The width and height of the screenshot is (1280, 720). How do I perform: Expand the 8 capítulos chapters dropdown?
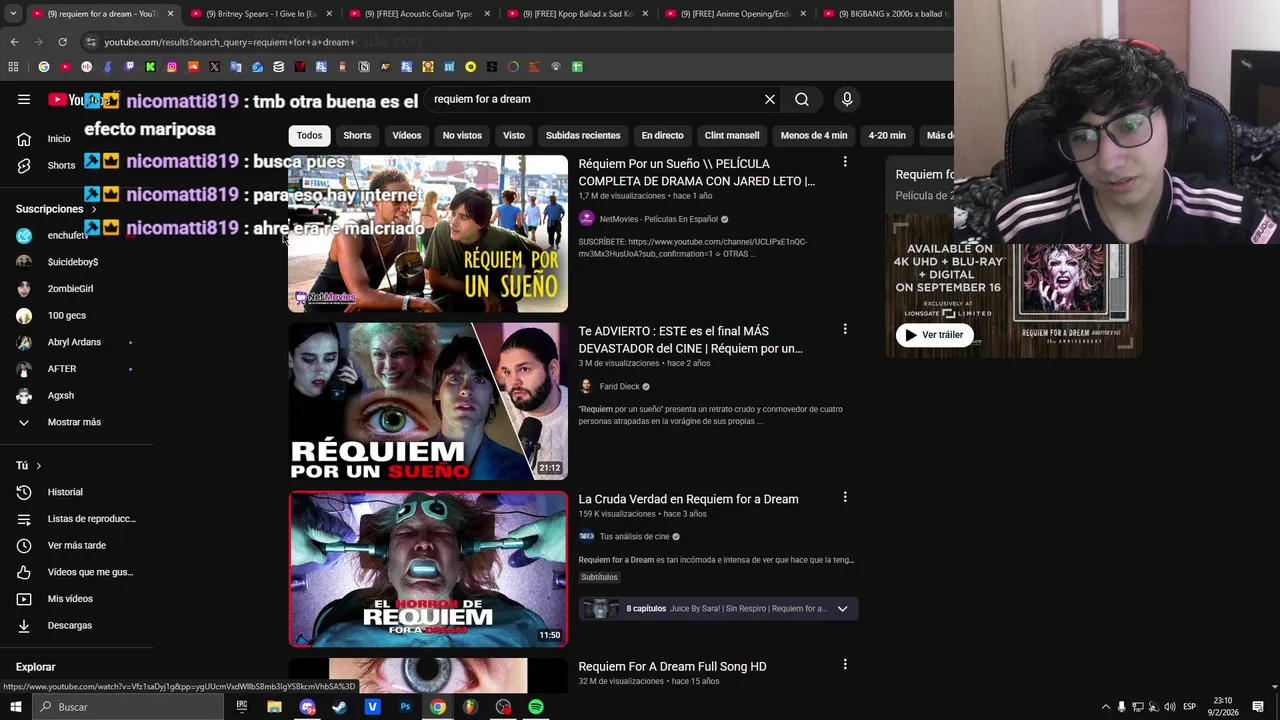842,609
